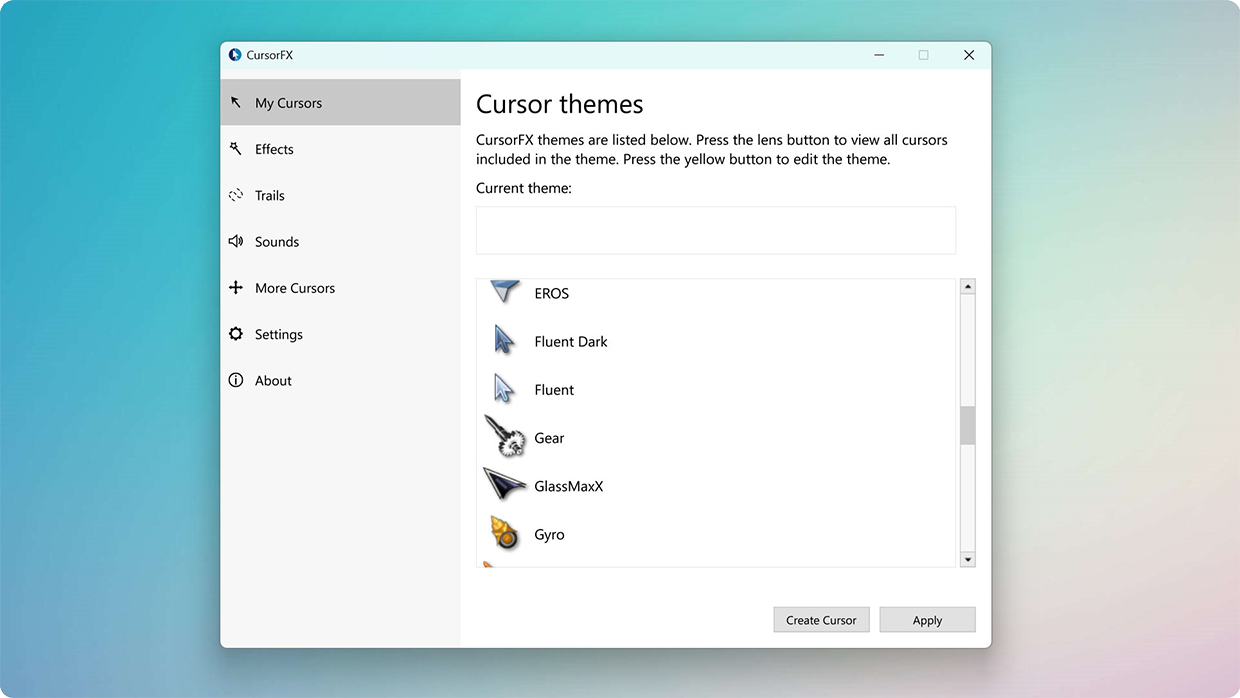
Task: Click the Sounds speaker icon
Action: [x=236, y=241]
